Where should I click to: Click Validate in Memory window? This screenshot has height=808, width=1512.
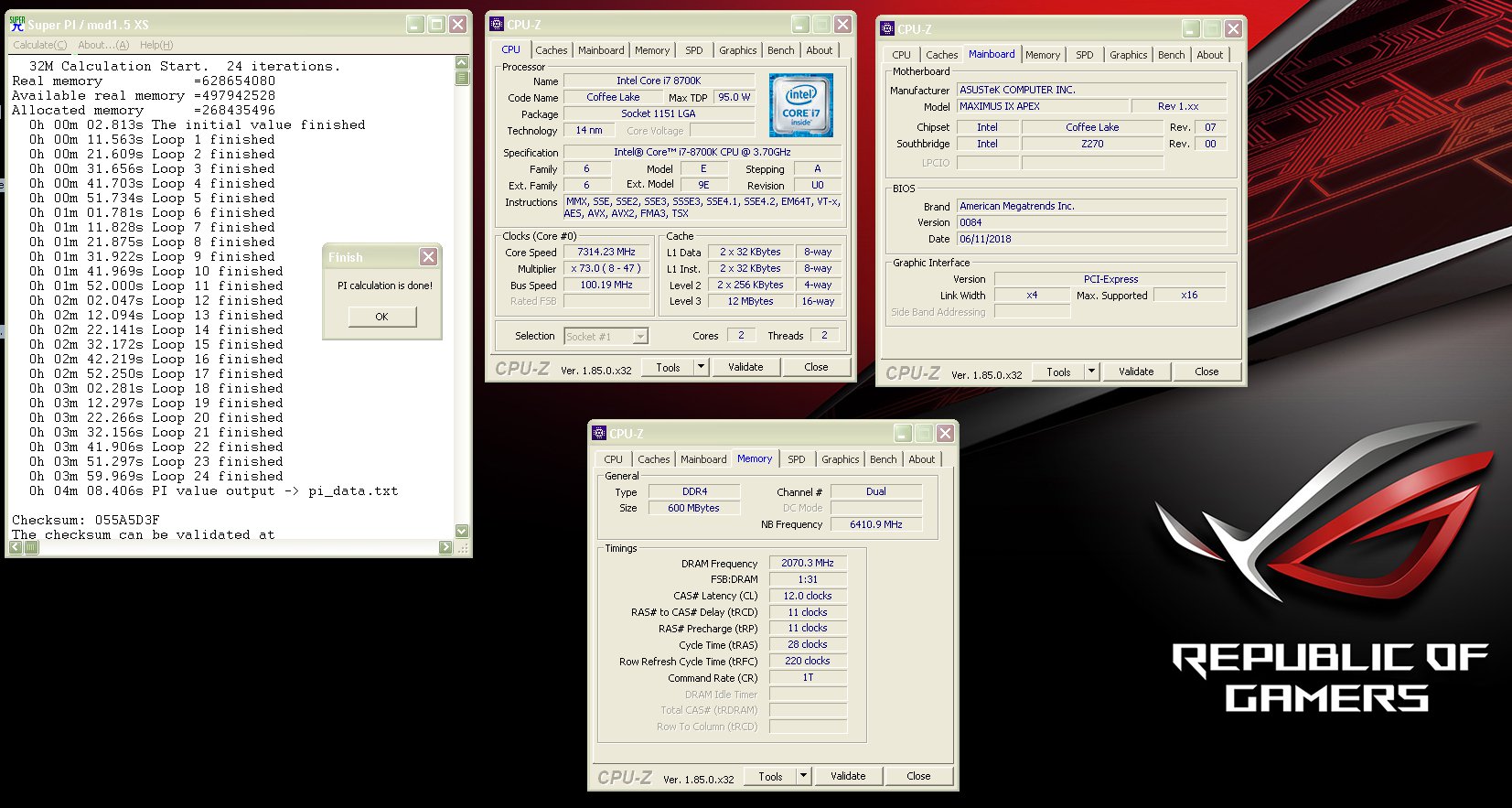[x=848, y=776]
